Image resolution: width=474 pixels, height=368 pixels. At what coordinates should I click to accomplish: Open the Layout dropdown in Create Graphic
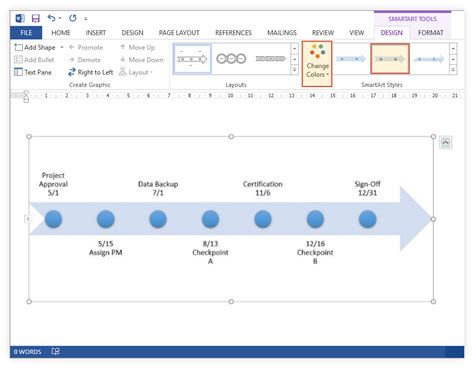point(136,72)
